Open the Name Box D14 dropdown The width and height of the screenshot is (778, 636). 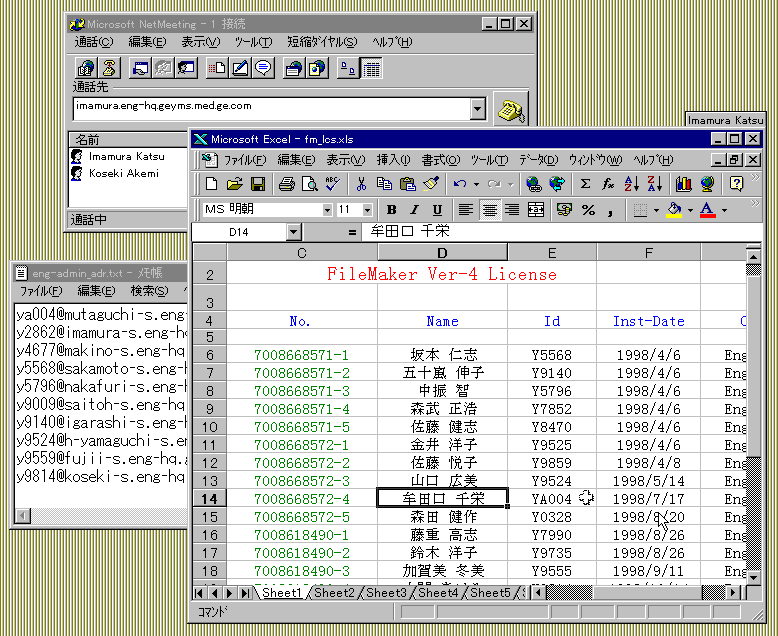click(293, 232)
